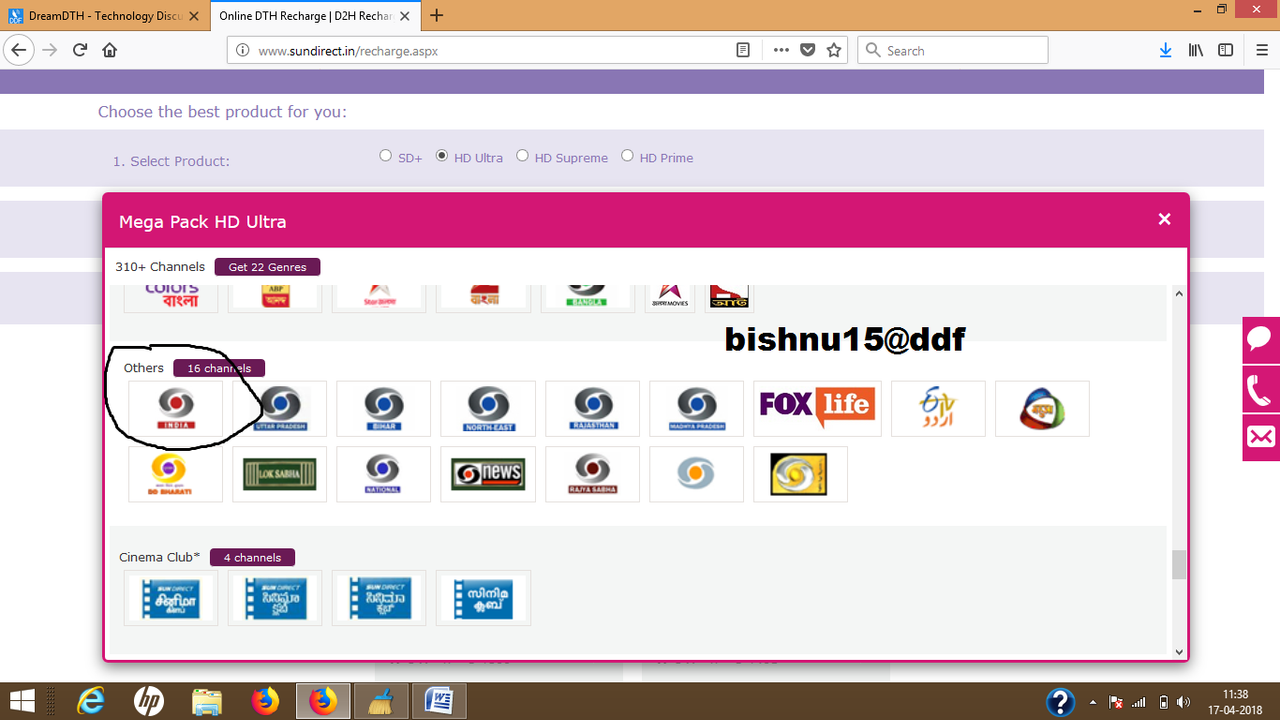This screenshot has height=720, width=1280.
Task: Toggle reader view in the address bar
Action: click(743, 50)
